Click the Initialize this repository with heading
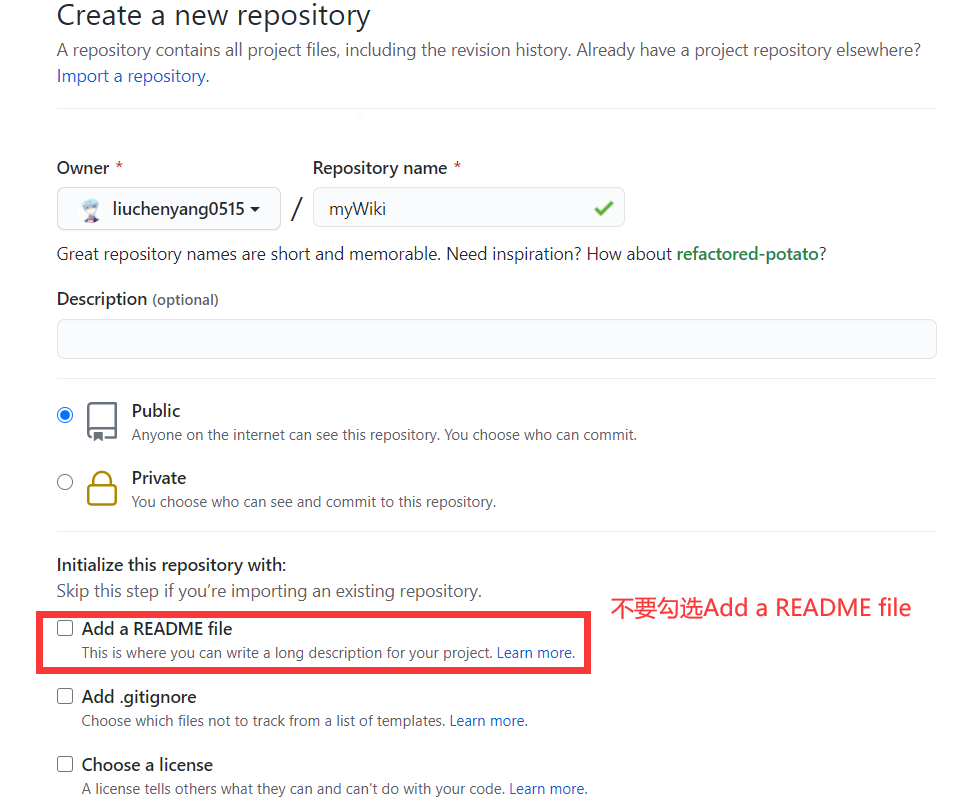This screenshot has height=802, width=956. point(171,565)
